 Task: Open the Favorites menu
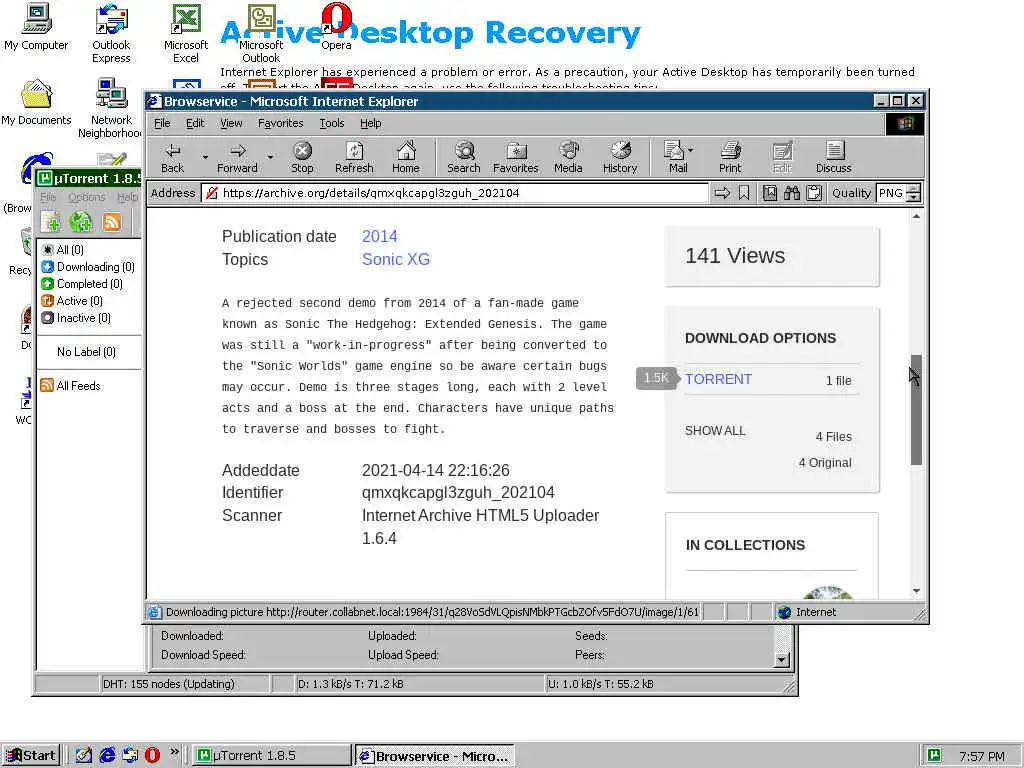pyautogui.click(x=280, y=123)
